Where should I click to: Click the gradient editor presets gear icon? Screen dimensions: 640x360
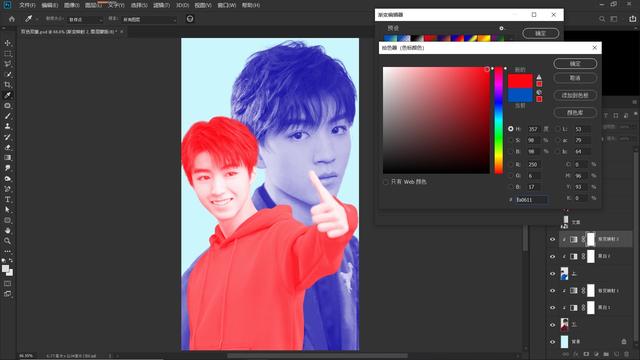click(x=501, y=28)
